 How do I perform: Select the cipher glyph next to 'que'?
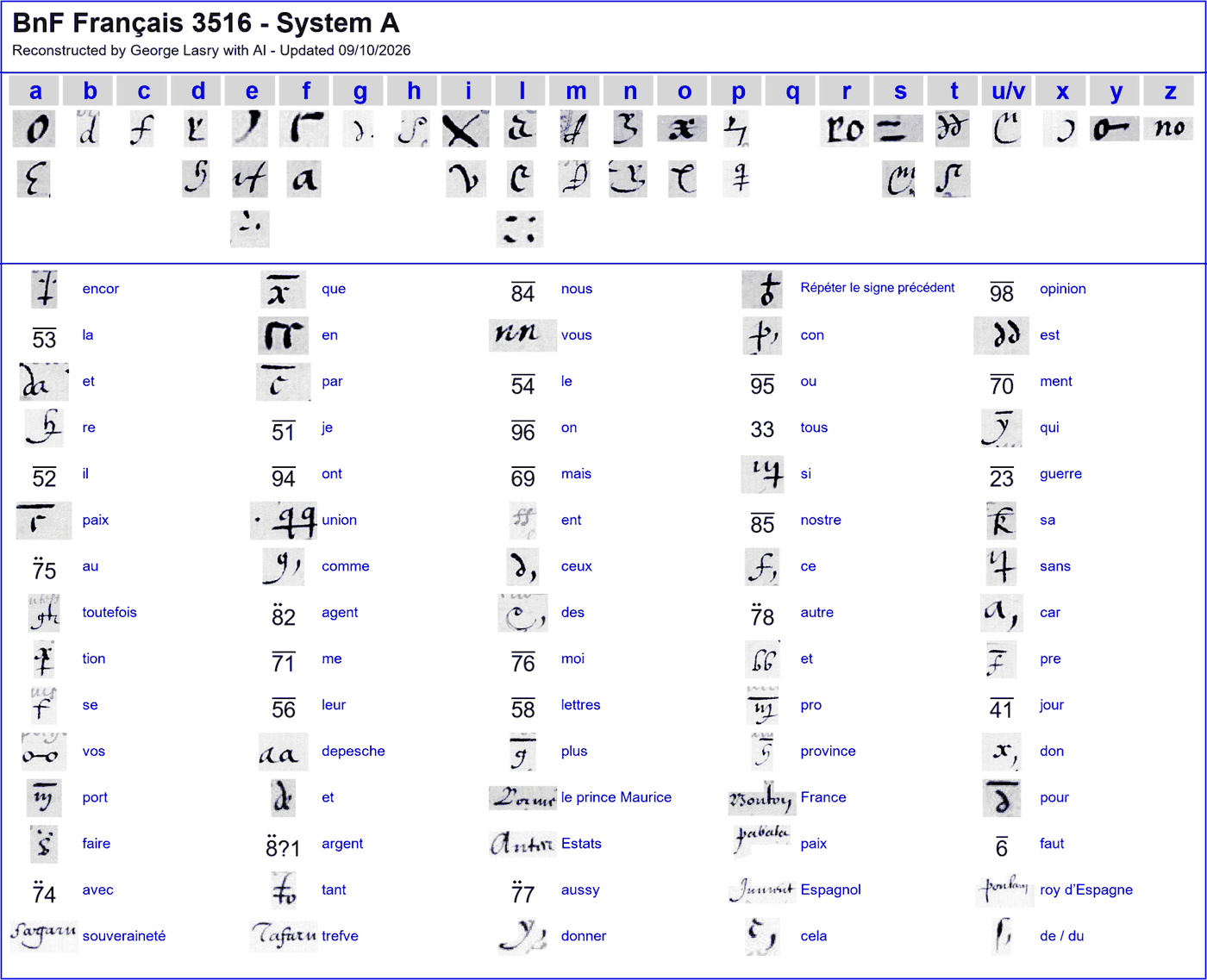(283, 290)
